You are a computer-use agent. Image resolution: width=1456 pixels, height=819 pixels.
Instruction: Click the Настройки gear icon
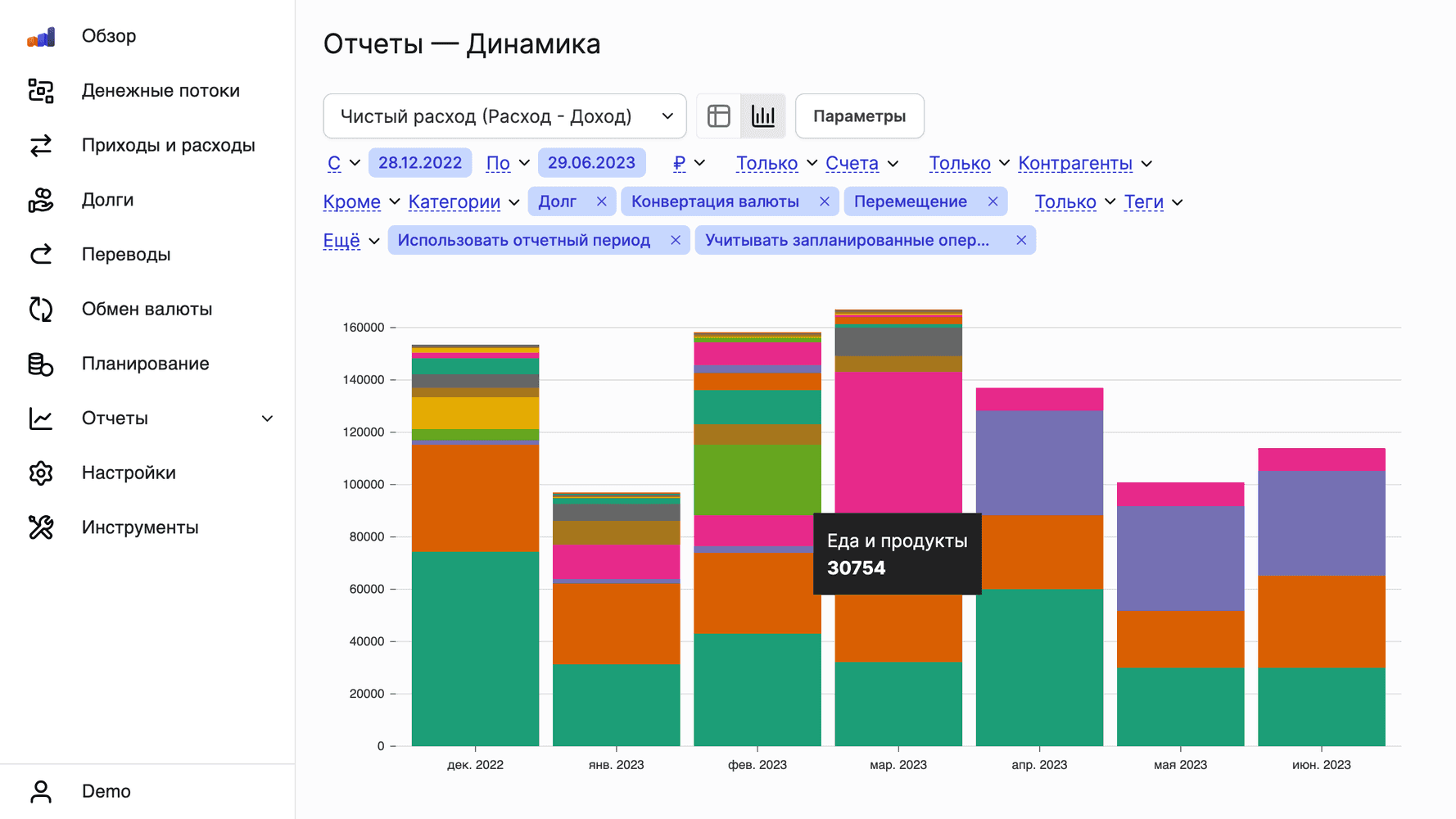[41, 473]
